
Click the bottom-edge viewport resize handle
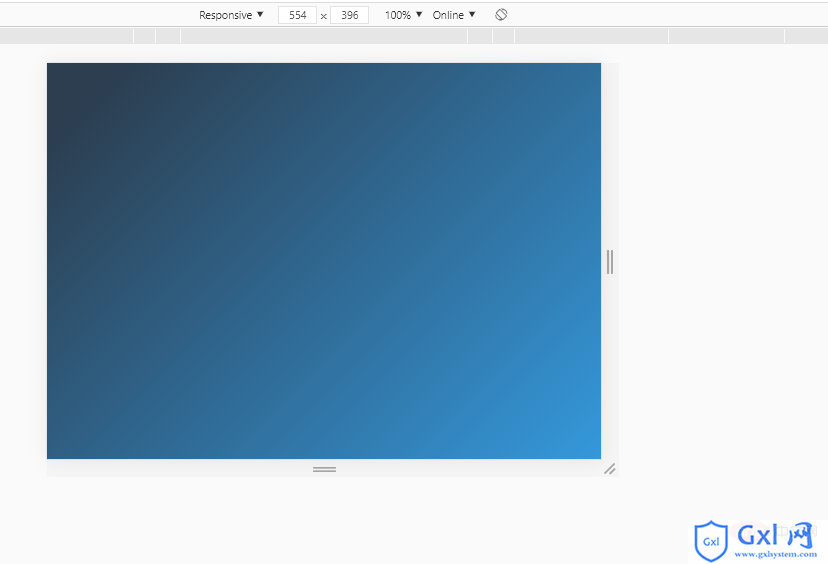tap(324, 469)
